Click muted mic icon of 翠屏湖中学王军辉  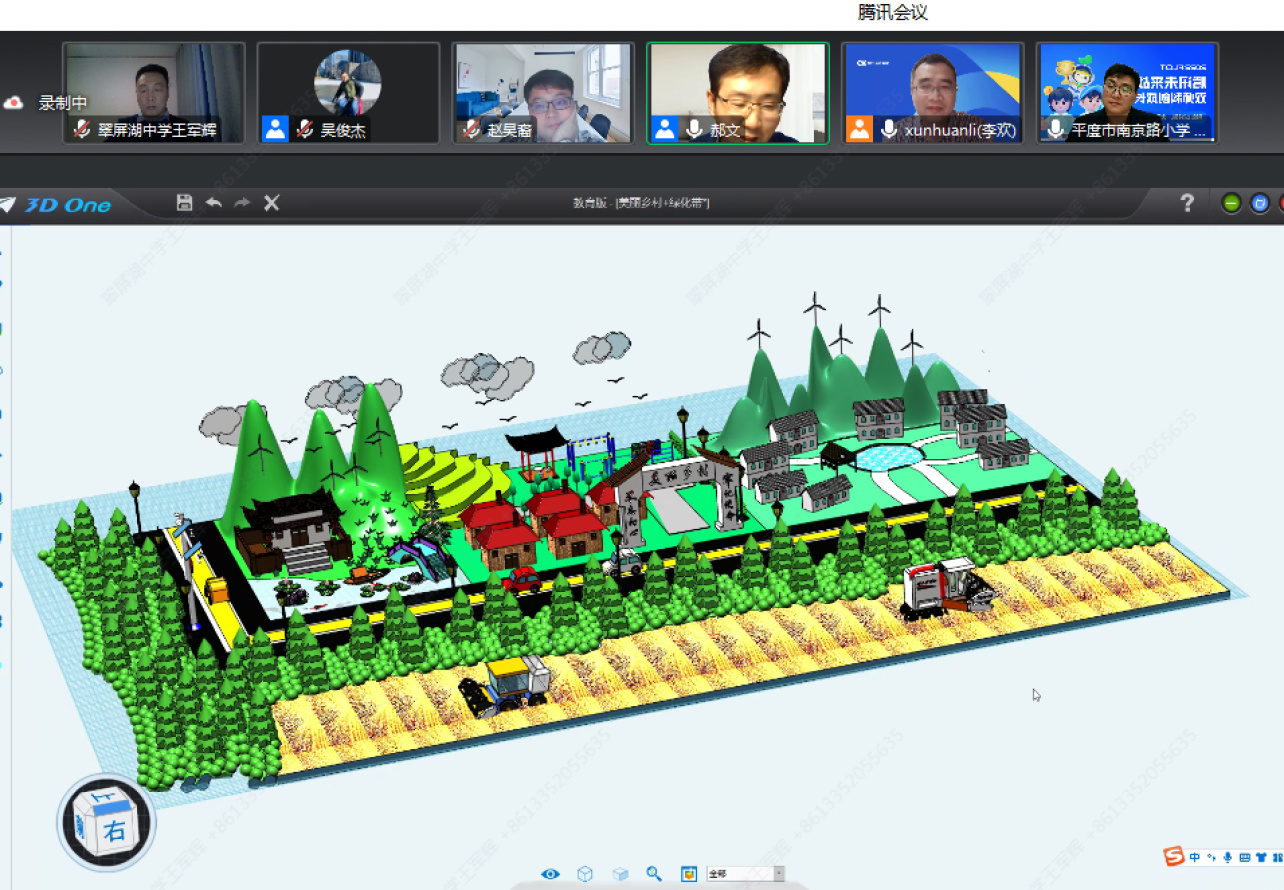click(x=82, y=130)
